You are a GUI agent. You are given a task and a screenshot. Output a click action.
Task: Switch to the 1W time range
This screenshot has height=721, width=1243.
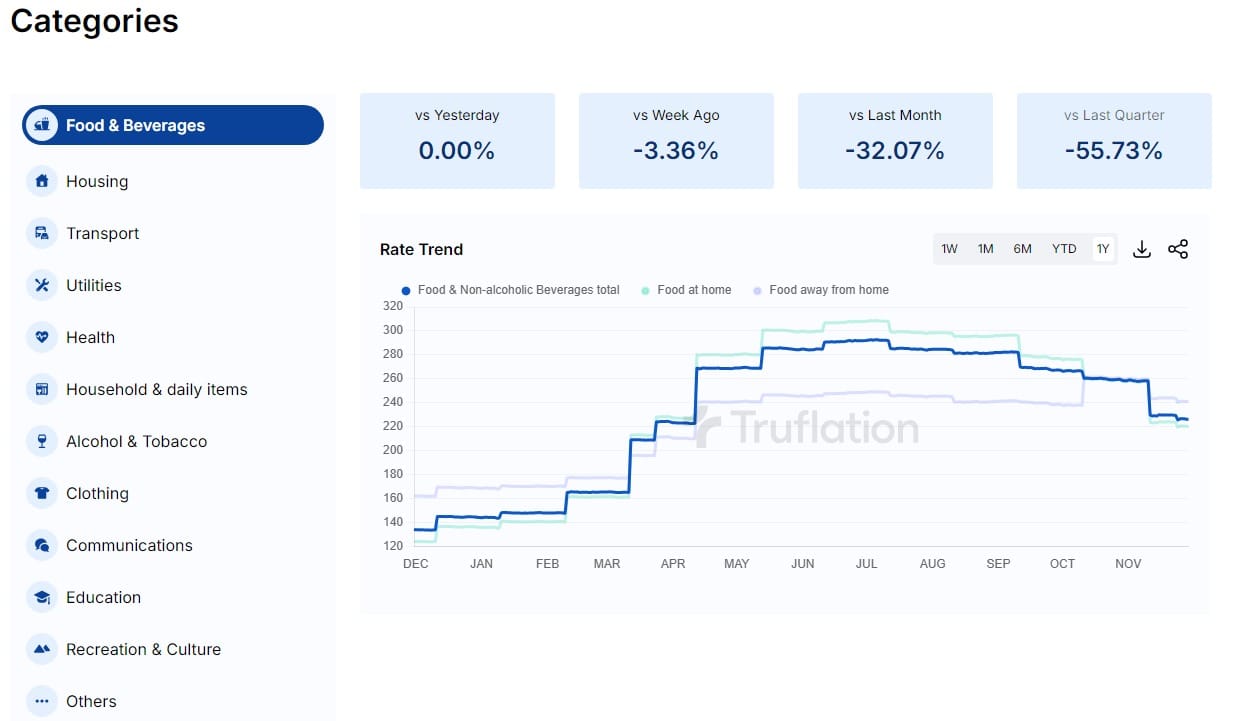click(x=949, y=248)
